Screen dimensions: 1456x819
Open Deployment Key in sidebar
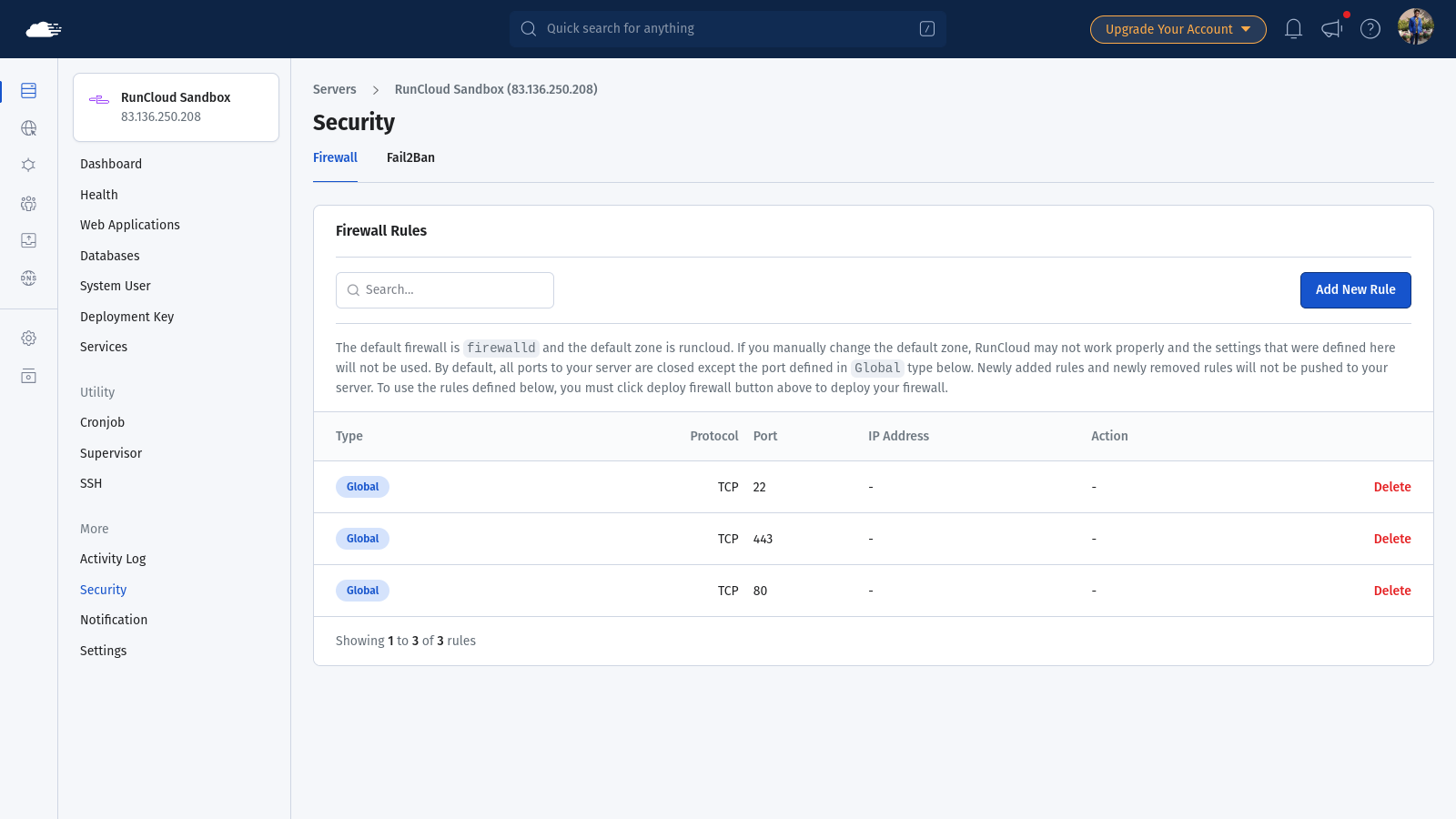pos(127,317)
